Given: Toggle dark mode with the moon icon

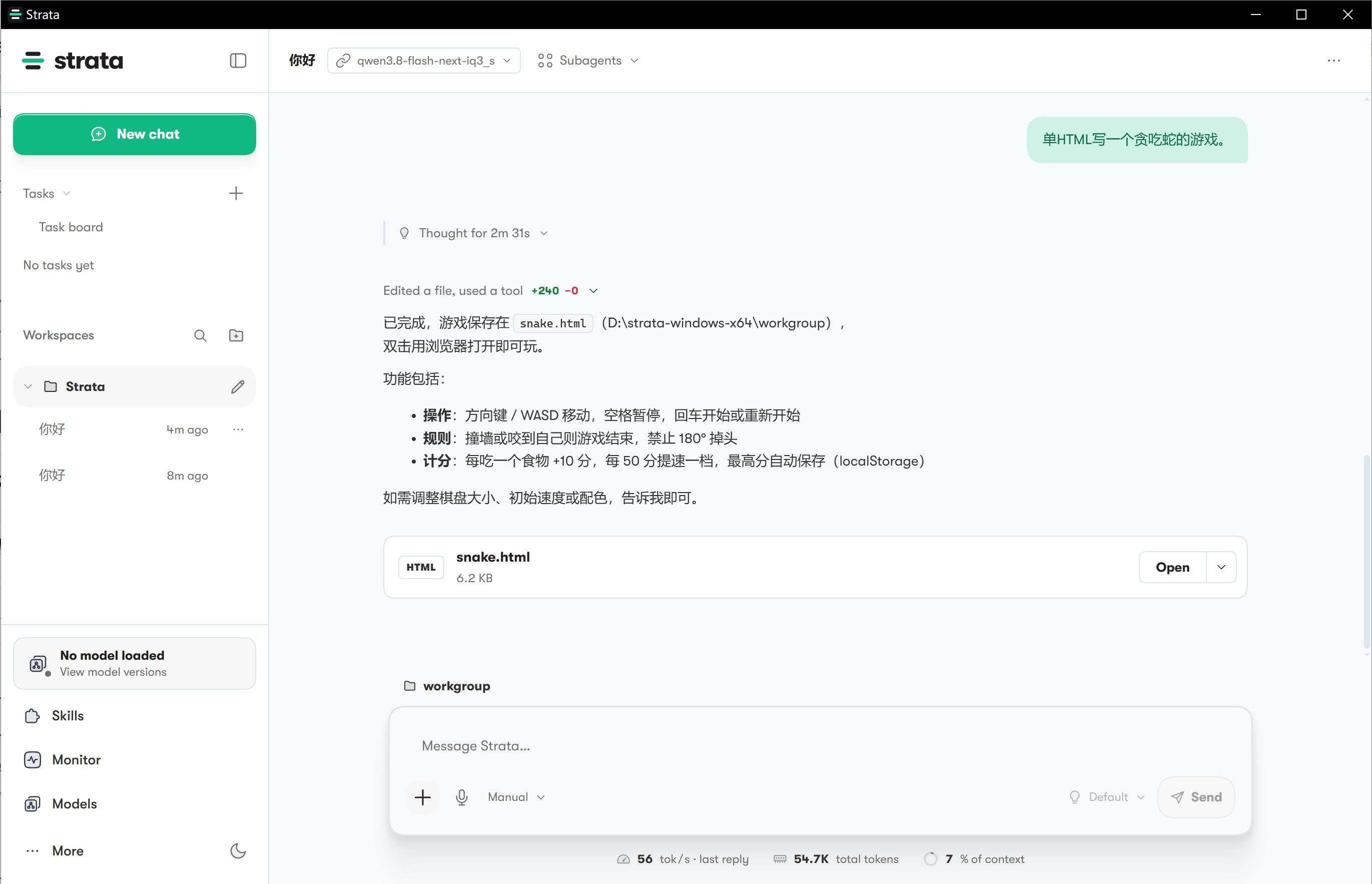Looking at the screenshot, I should [238, 850].
